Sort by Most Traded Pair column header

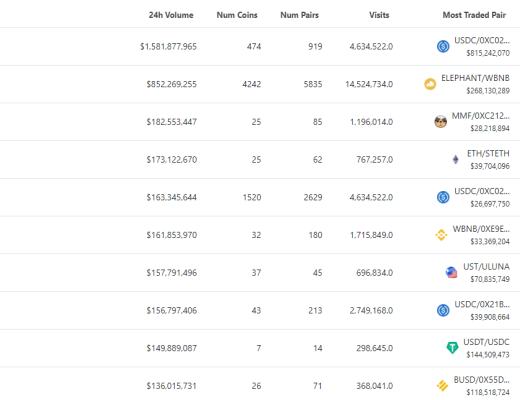pyautogui.click(x=474, y=15)
